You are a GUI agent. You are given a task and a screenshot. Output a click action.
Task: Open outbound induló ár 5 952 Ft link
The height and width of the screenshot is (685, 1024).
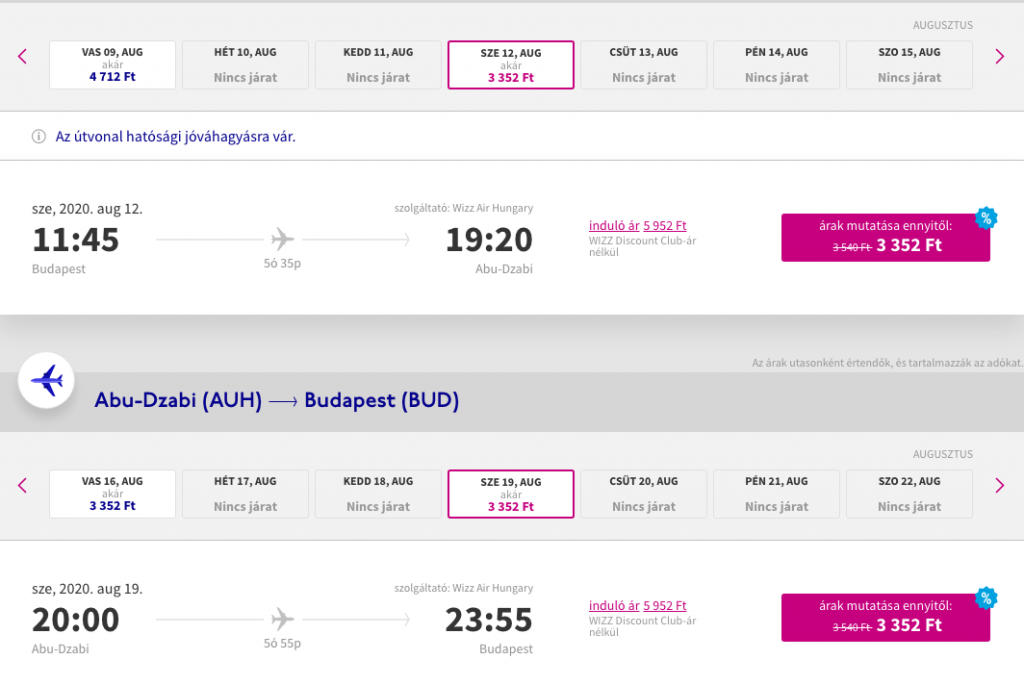pyautogui.click(x=637, y=225)
